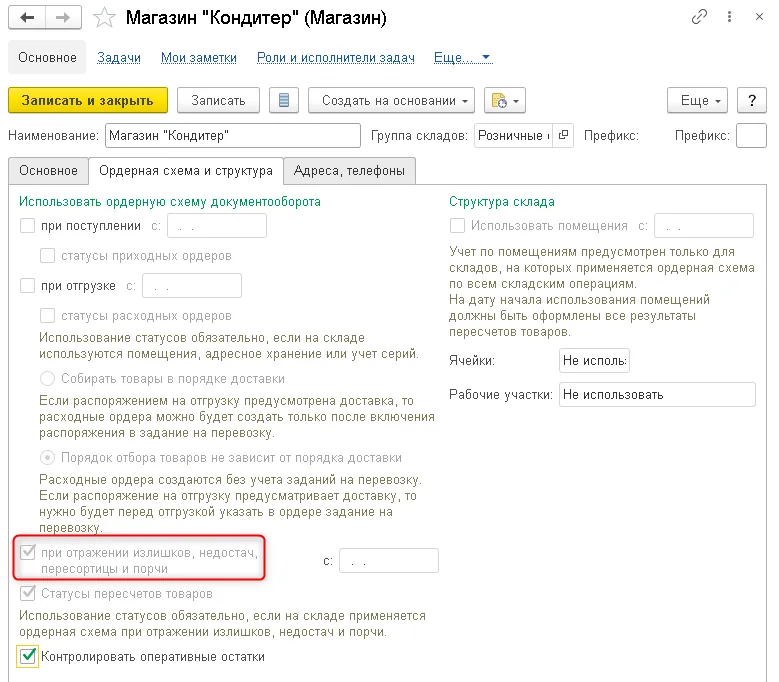Go forward with the right arrow button
The height and width of the screenshot is (682, 779).
(64, 18)
